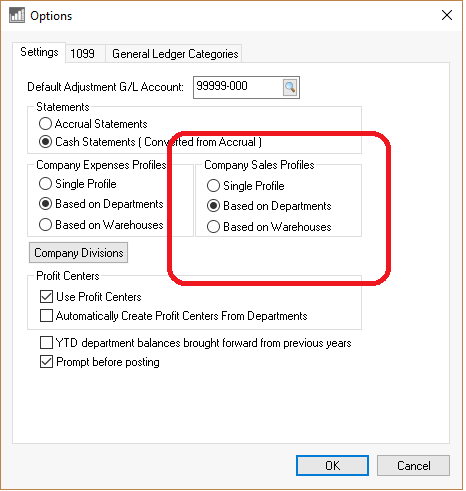Screen dimensions: 466x491
Task: Close the Options dialog window
Action: pos(447,15)
